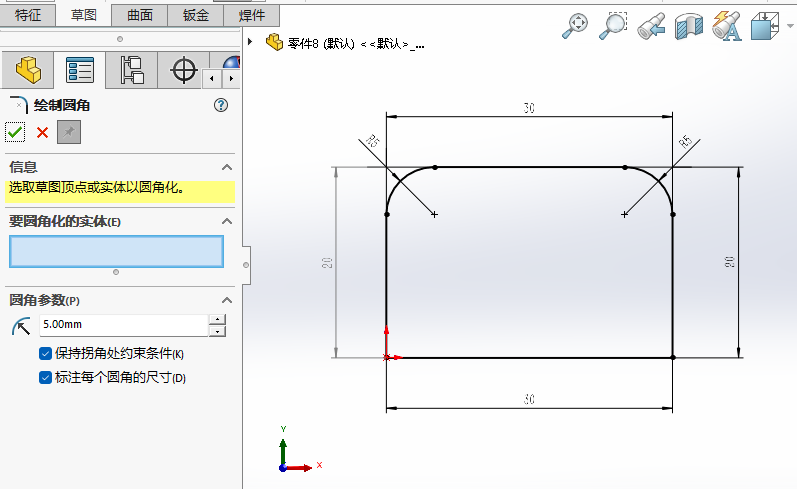Open the ConfigurationManager panel icon
The height and width of the screenshot is (489, 797).
[132, 70]
